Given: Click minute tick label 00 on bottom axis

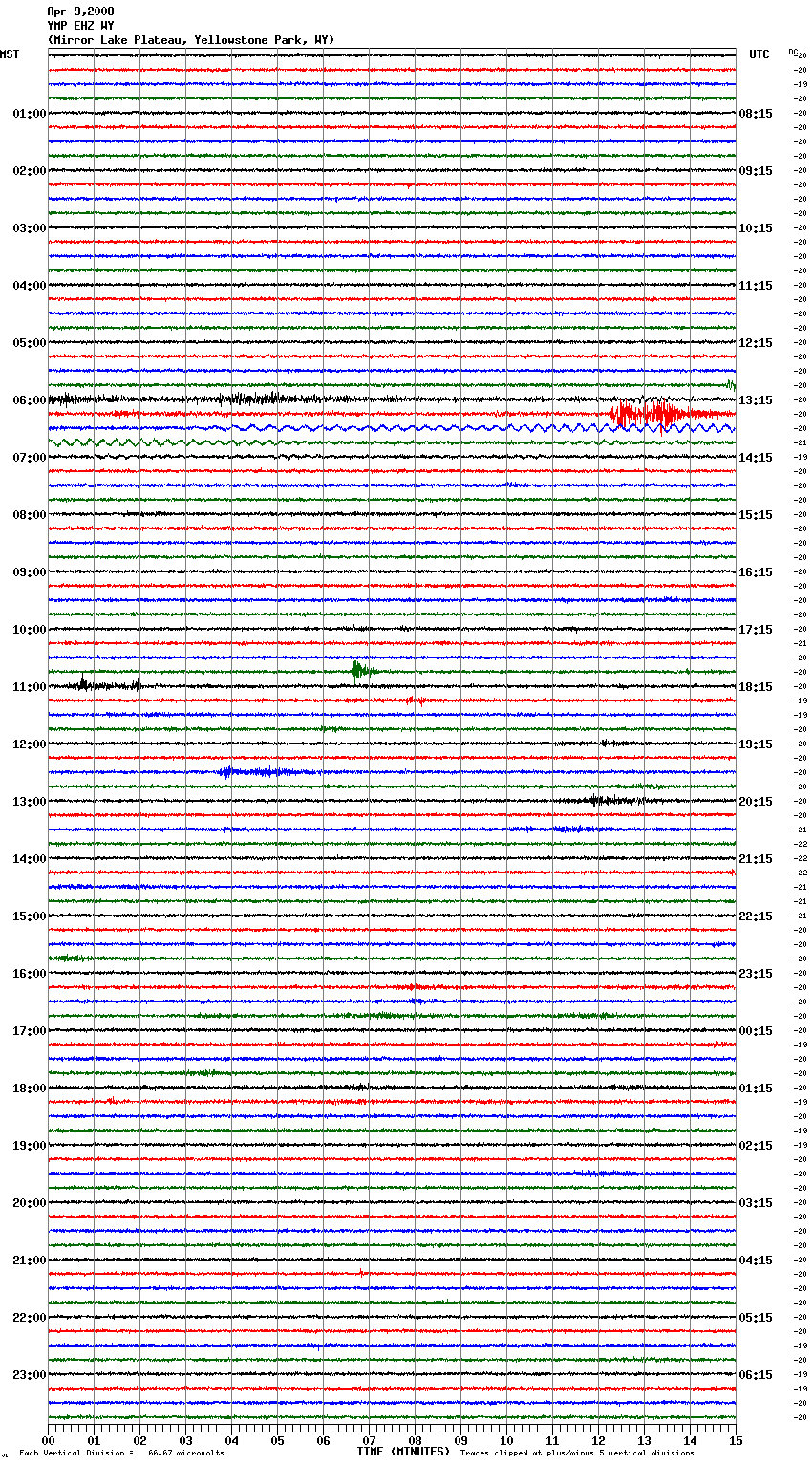Looking at the screenshot, I should click(48, 1440).
